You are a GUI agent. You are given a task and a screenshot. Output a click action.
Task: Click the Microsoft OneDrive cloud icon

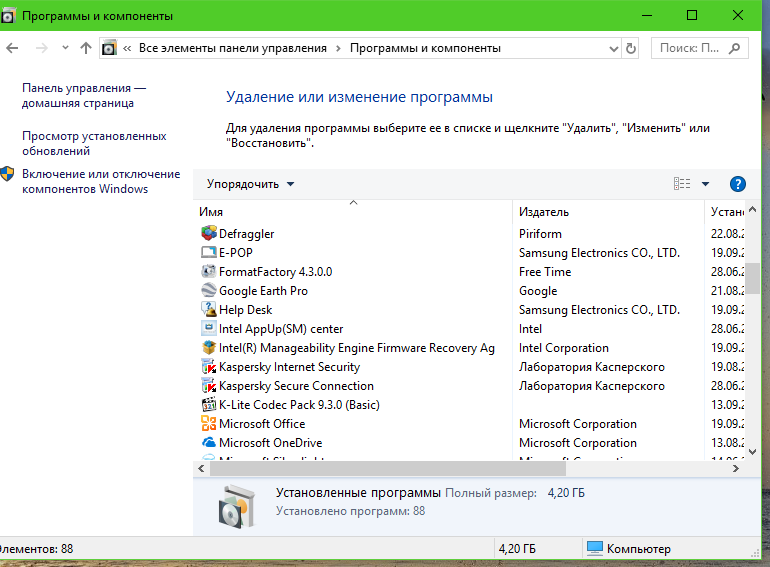(x=209, y=442)
